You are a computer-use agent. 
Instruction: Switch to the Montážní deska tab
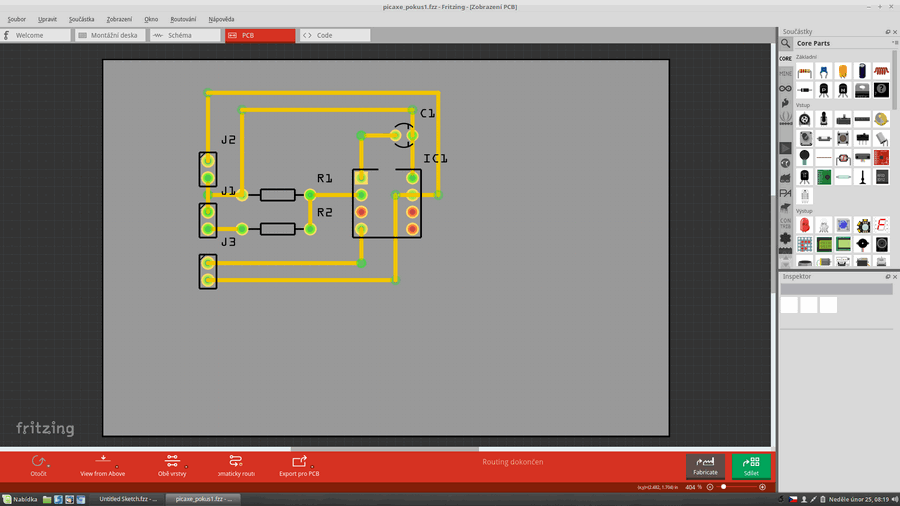[x=110, y=35]
